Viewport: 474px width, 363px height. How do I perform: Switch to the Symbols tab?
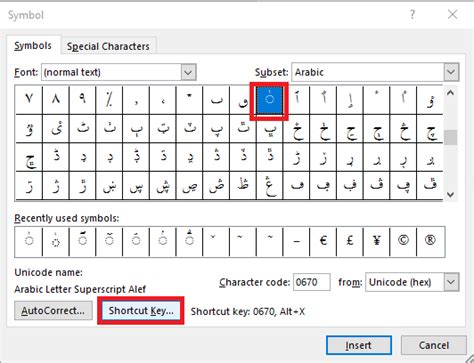pyautogui.click(x=33, y=46)
